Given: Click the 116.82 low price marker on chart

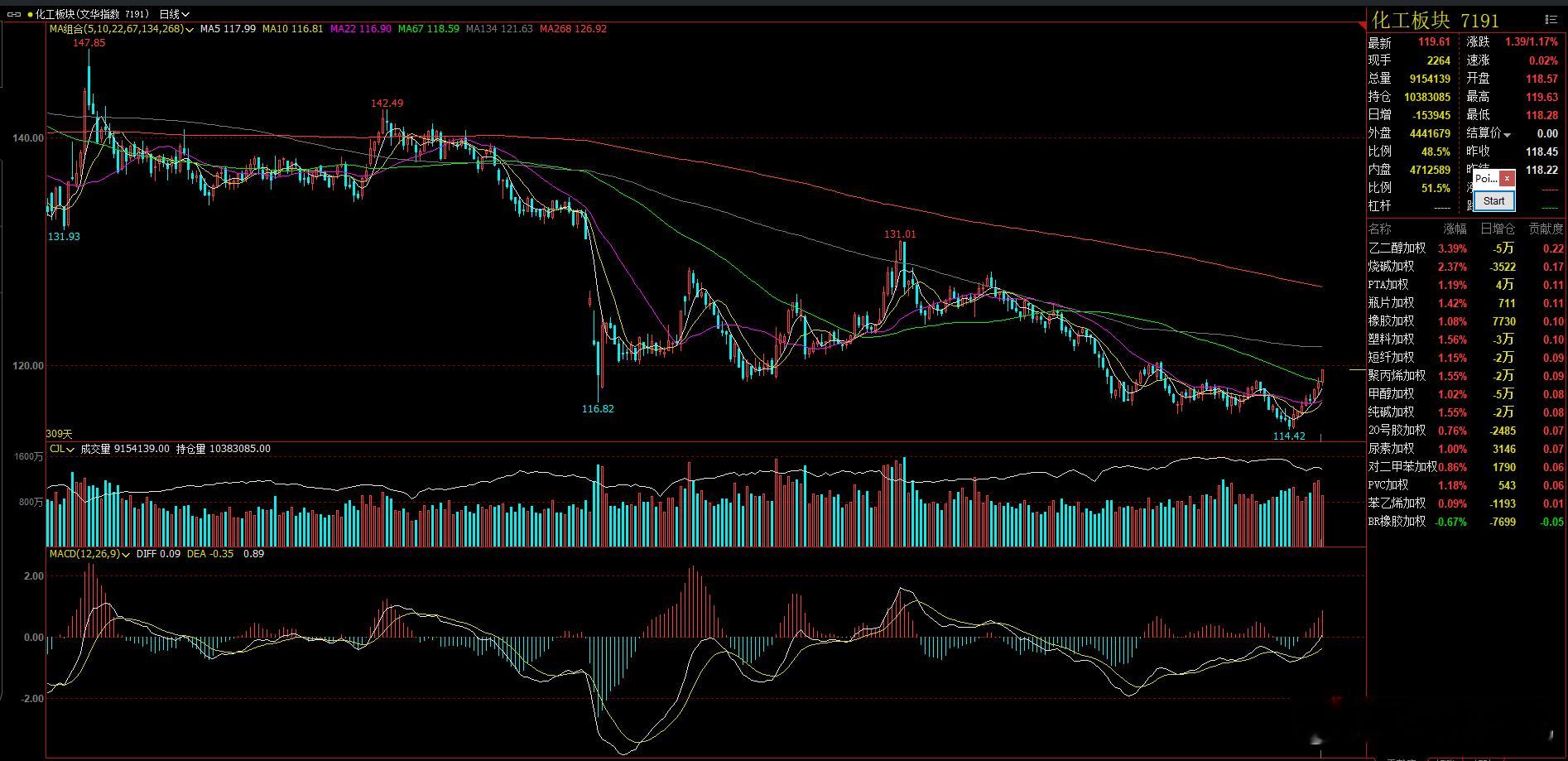Looking at the screenshot, I should pos(598,409).
